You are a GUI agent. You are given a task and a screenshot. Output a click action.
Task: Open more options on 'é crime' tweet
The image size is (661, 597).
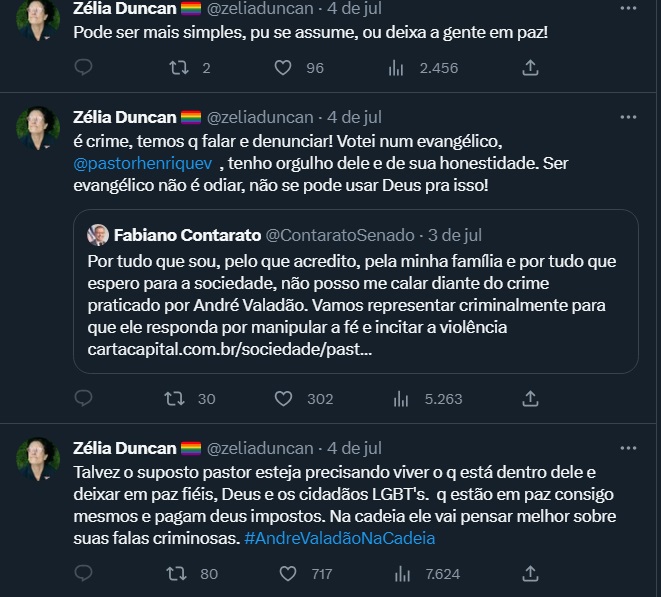pos(628,117)
